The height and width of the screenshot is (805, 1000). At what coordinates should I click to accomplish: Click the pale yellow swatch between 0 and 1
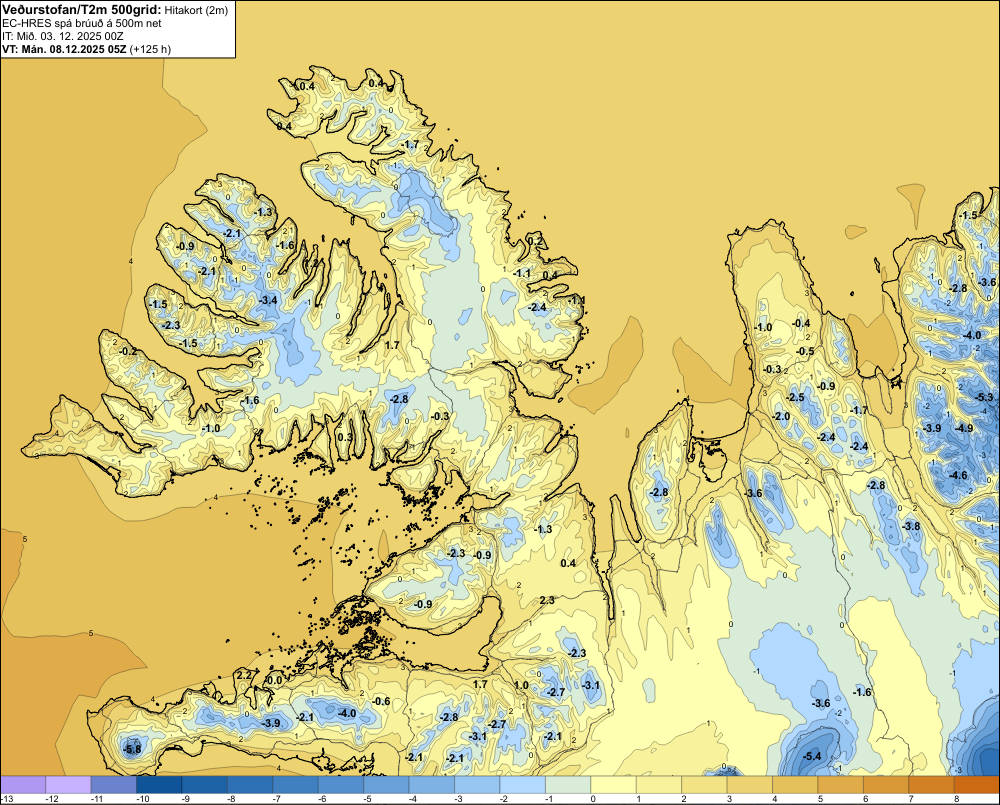click(x=614, y=785)
